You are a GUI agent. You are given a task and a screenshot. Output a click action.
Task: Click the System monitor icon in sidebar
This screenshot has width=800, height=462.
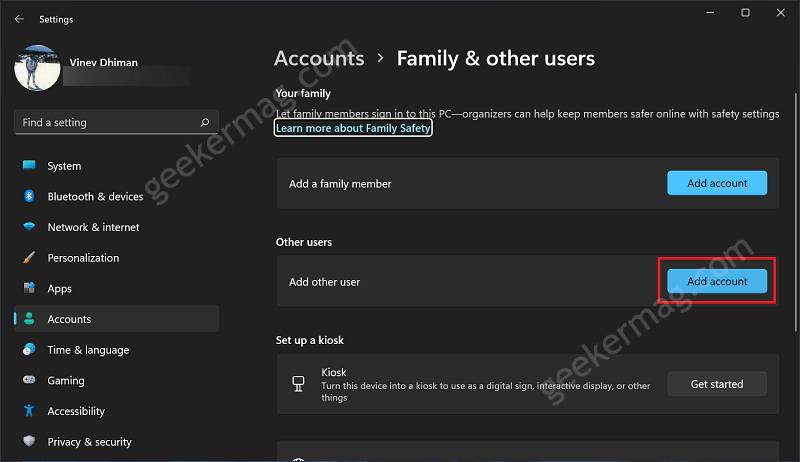[x=29, y=165]
